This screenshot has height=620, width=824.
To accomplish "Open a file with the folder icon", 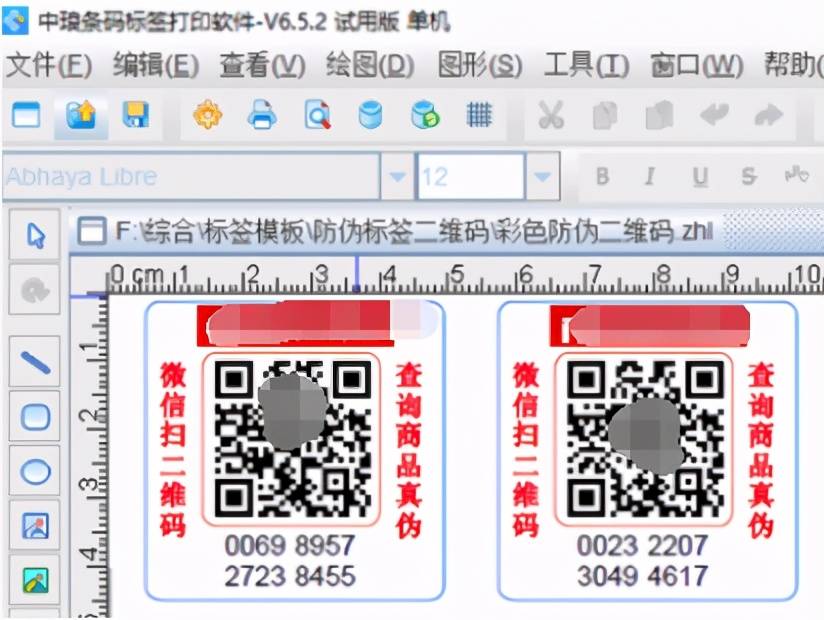I will (81, 115).
